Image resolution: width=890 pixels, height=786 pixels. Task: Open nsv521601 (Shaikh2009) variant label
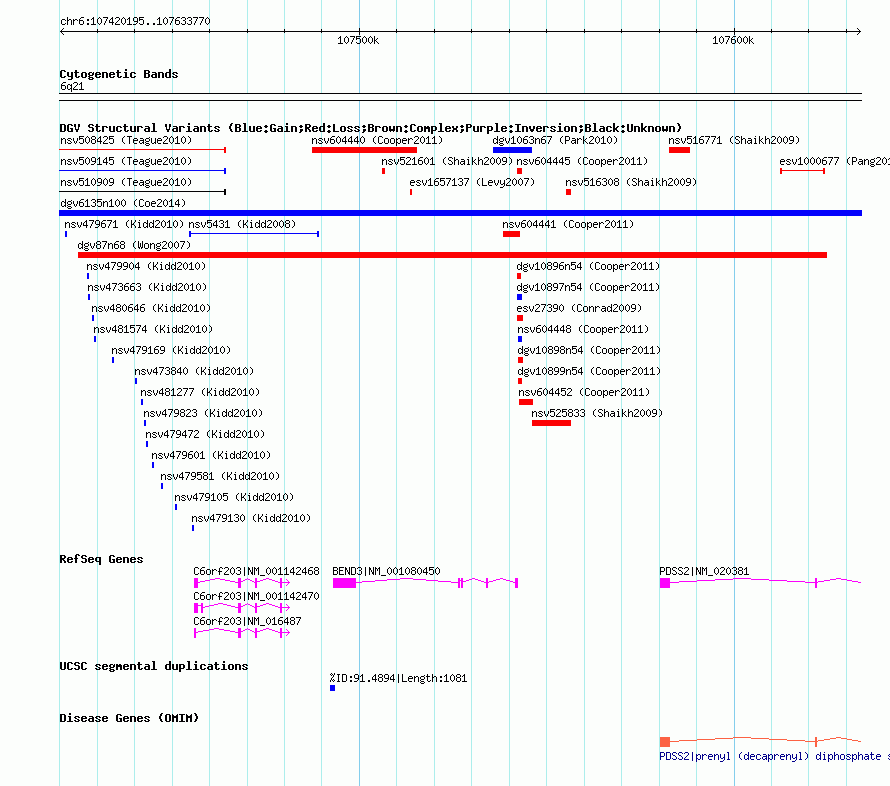pyautogui.click(x=447, y=161)
